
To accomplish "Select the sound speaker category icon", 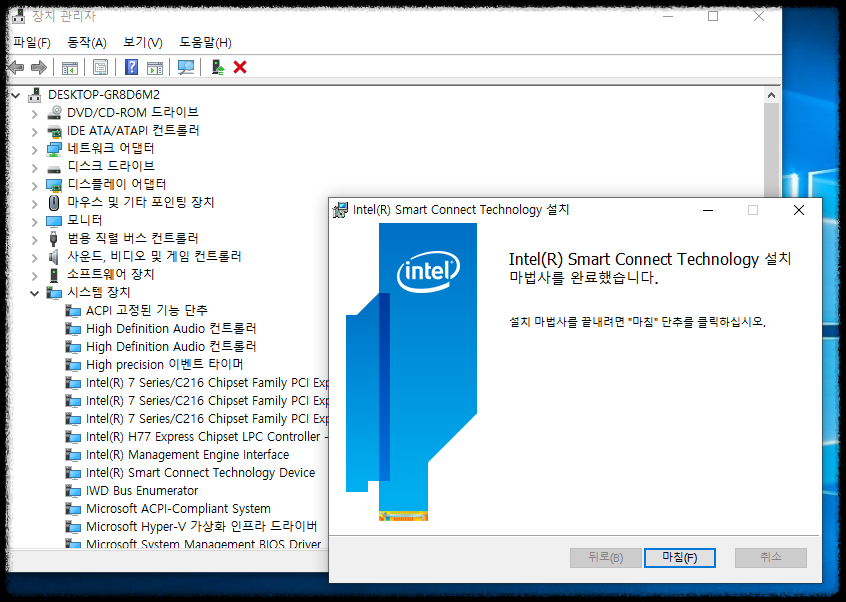I will pos(53,256).
